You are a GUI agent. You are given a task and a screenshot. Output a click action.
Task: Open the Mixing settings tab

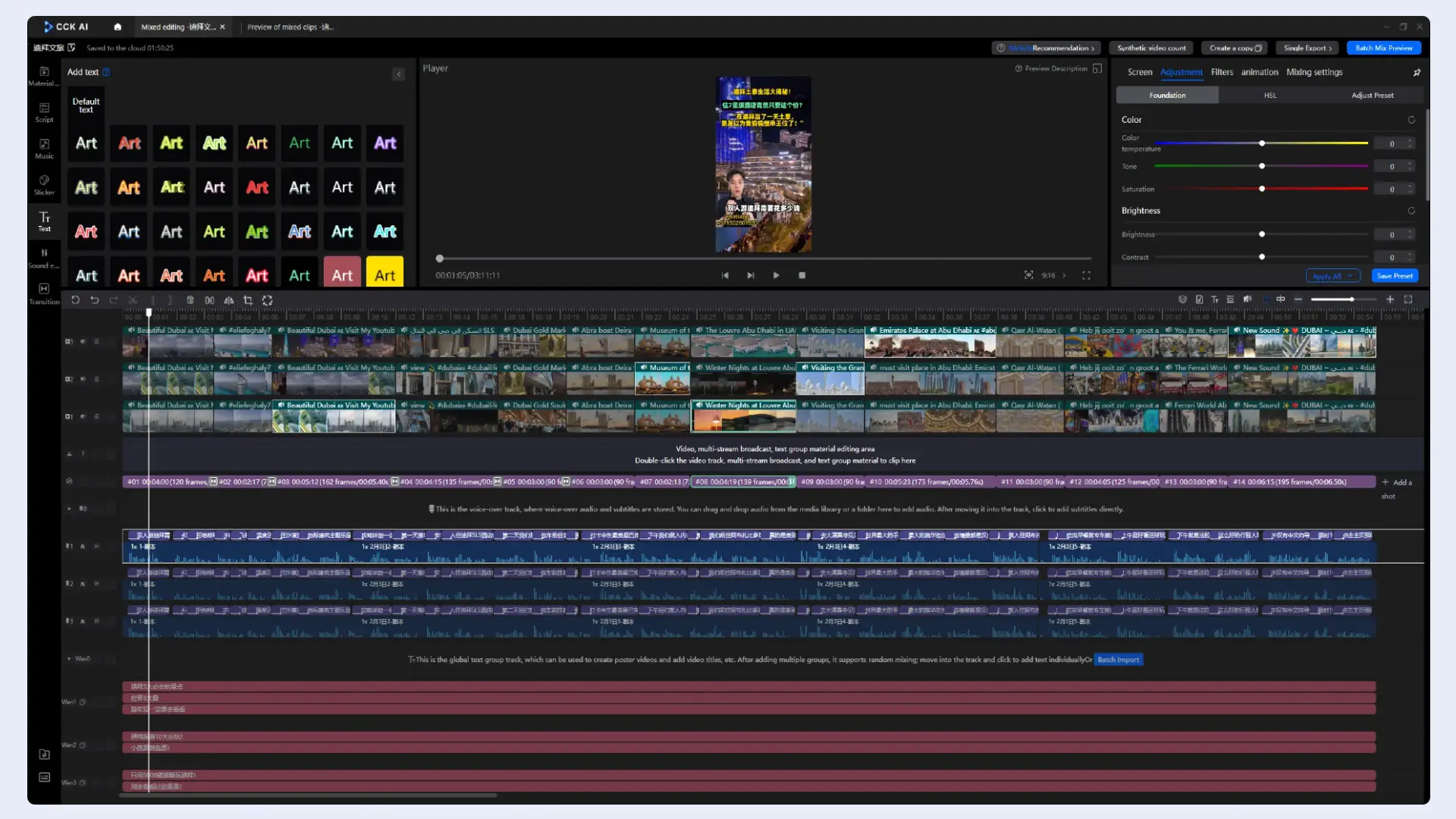pyautogui.click(x=1314, y=72)
